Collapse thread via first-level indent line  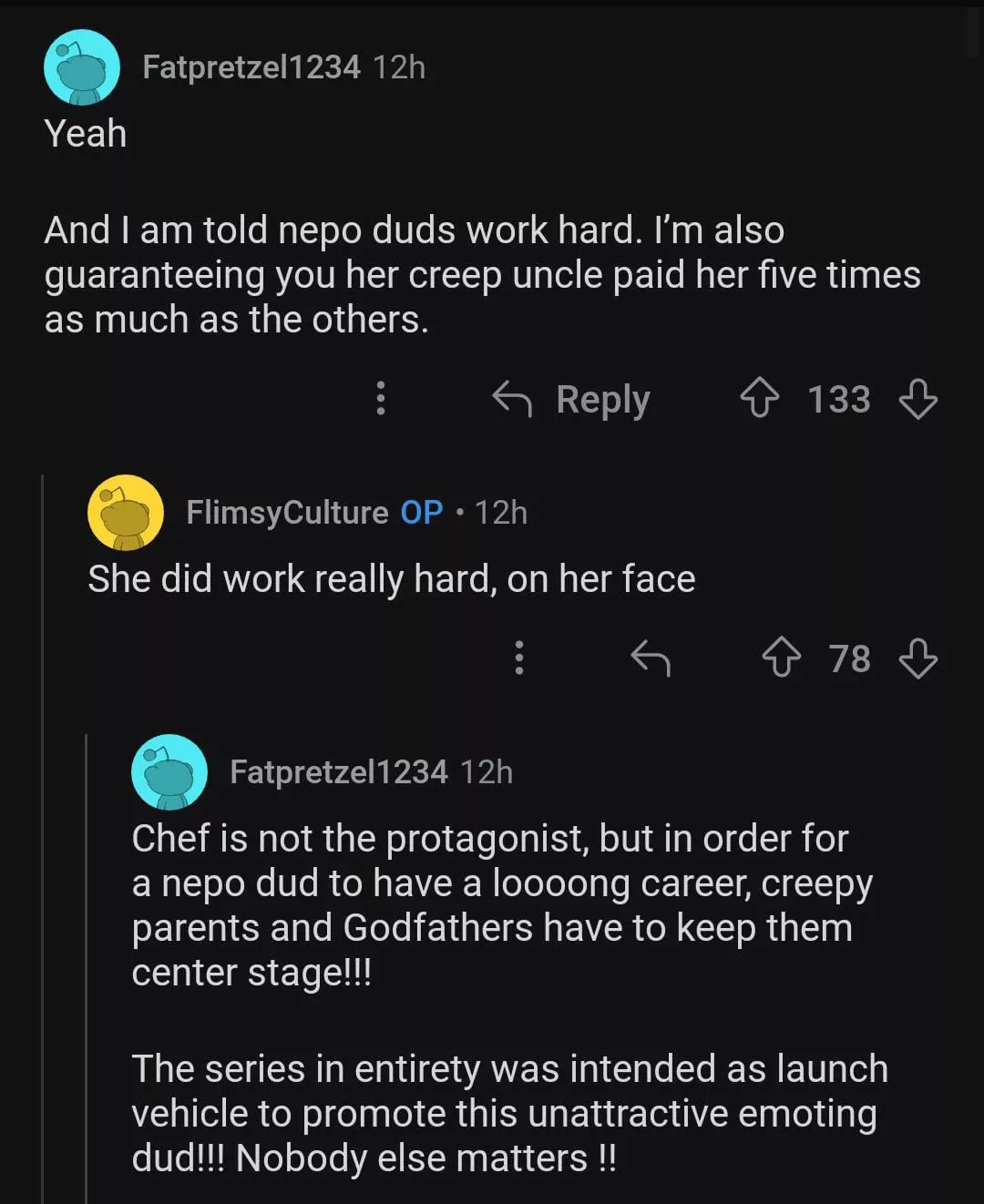coord(43,820)
